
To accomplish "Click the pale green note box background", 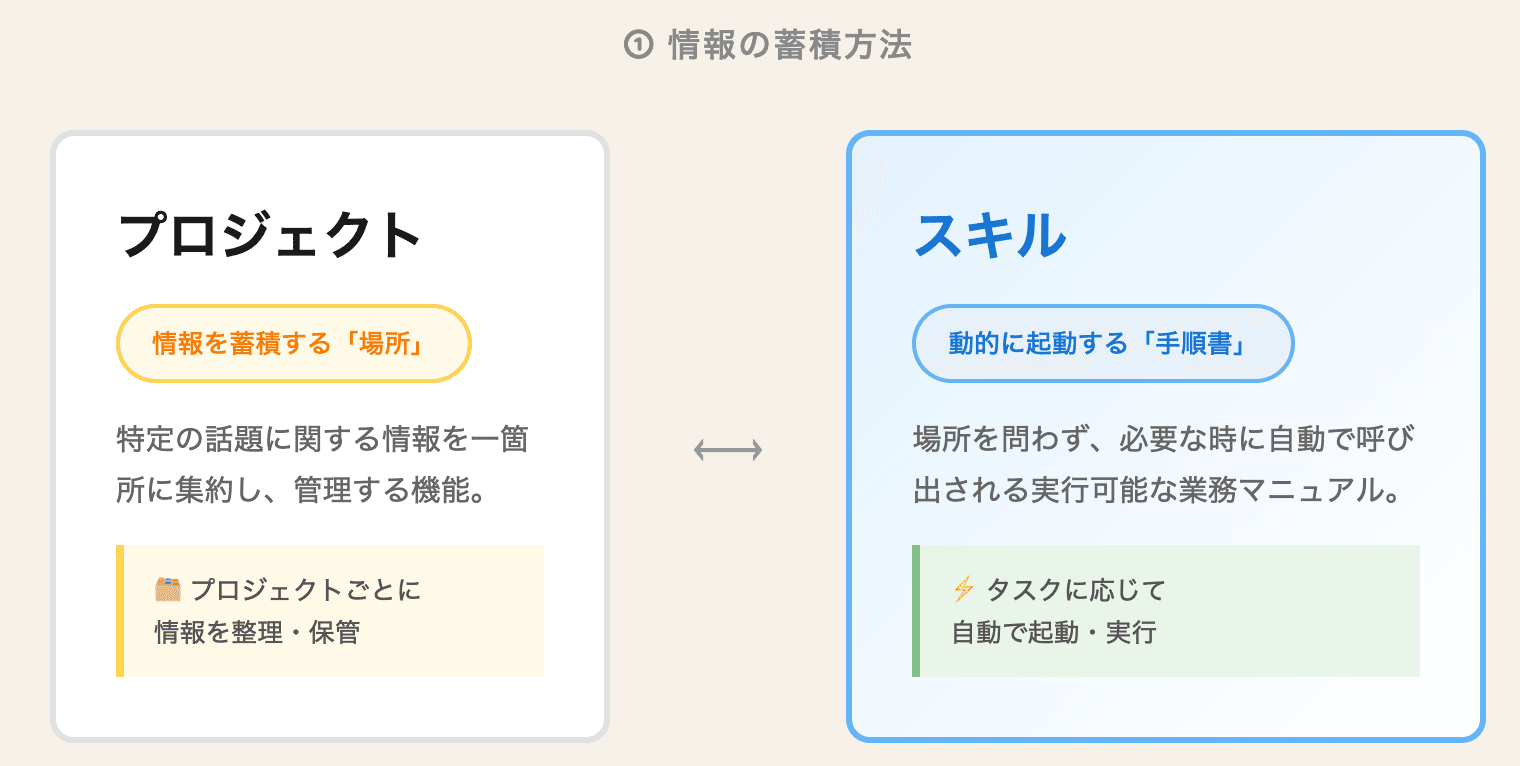I will (1300, 610).
